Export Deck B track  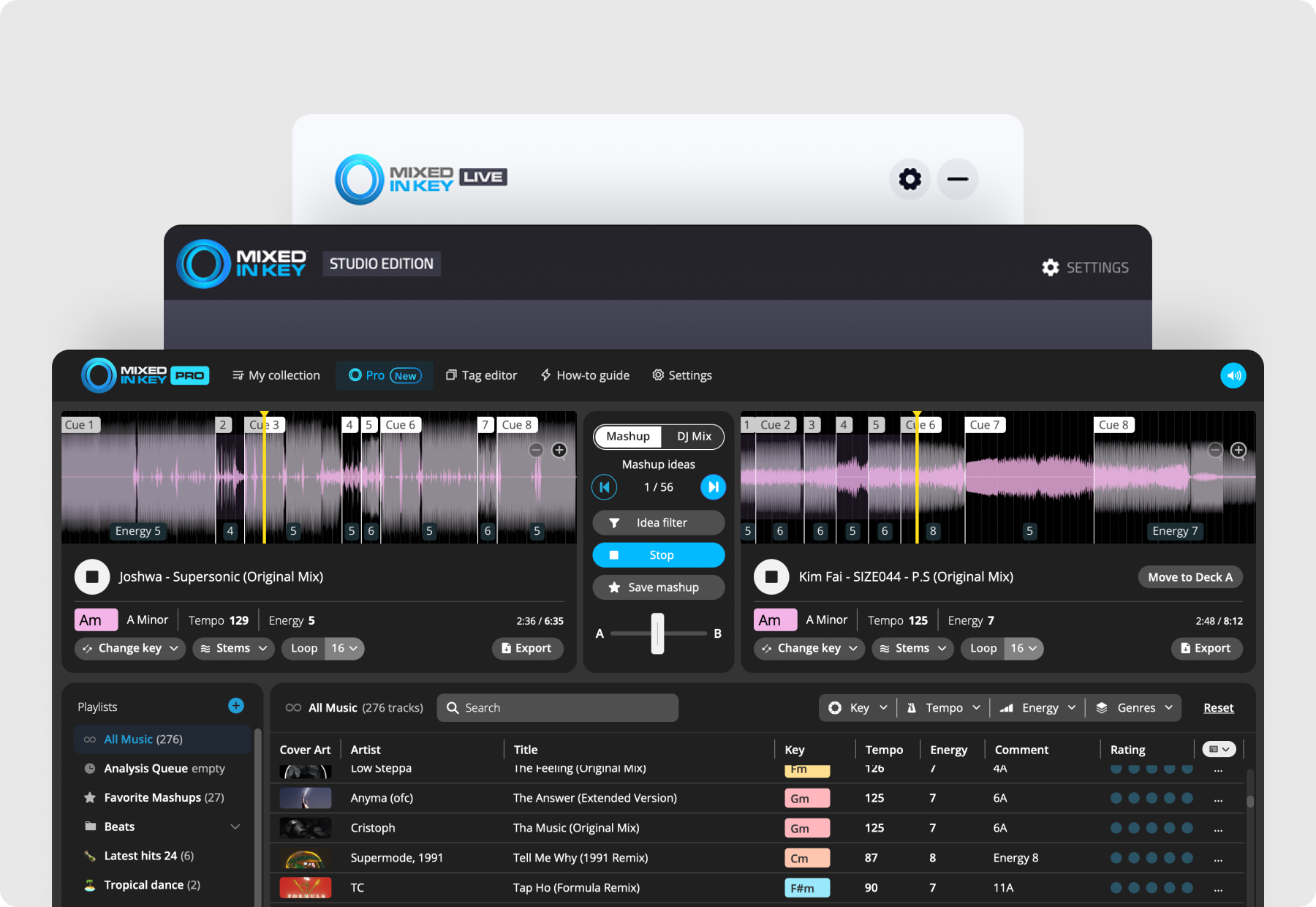click(x=1206, y=649)
